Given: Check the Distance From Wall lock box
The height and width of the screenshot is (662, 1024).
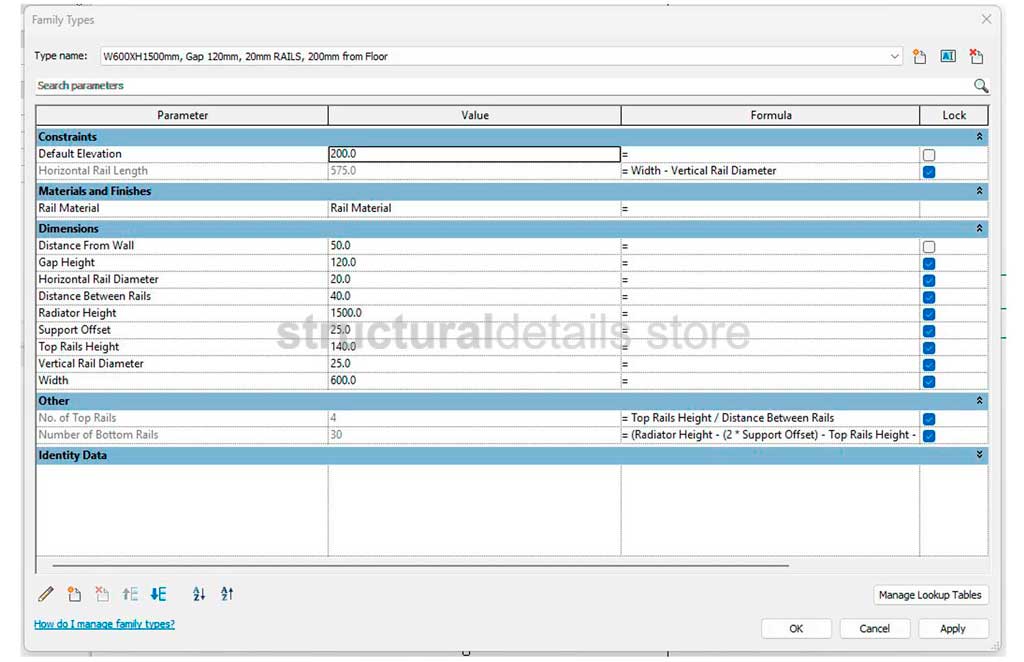Looking at the screenshot, I should pos(929,246).
